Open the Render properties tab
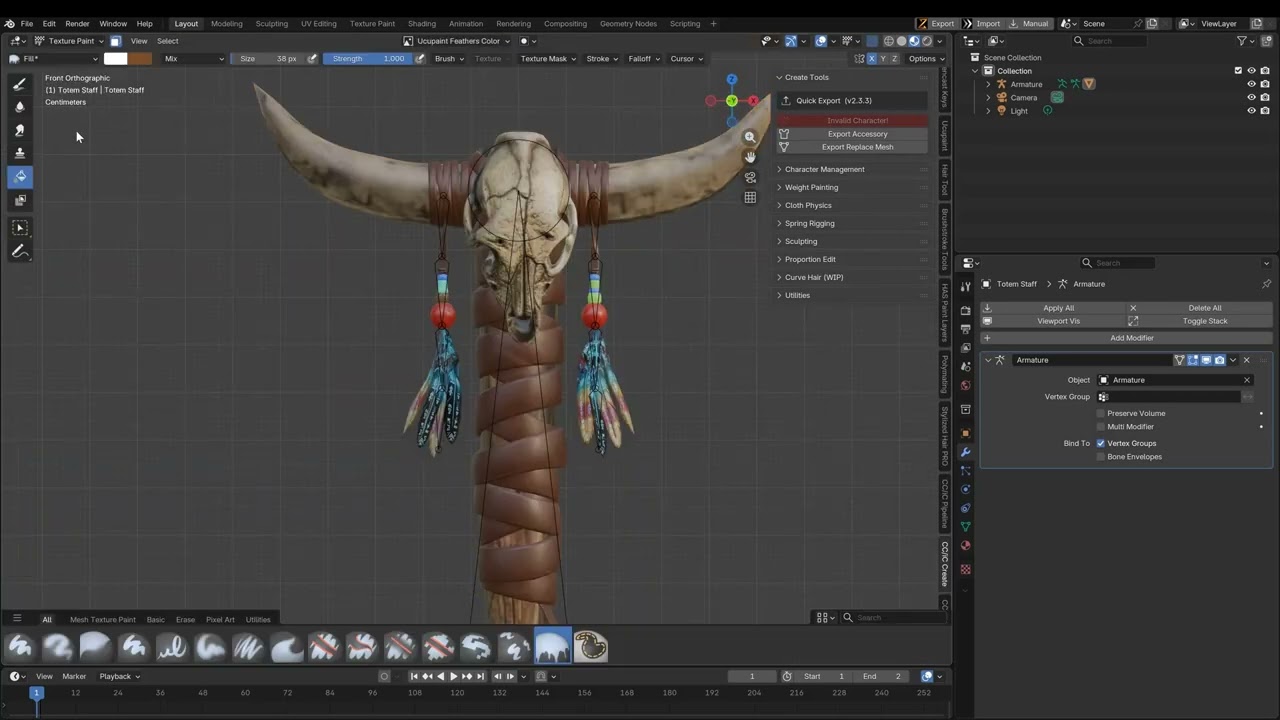This screenshot has height=720, width=1280. (x=965, y=311)
